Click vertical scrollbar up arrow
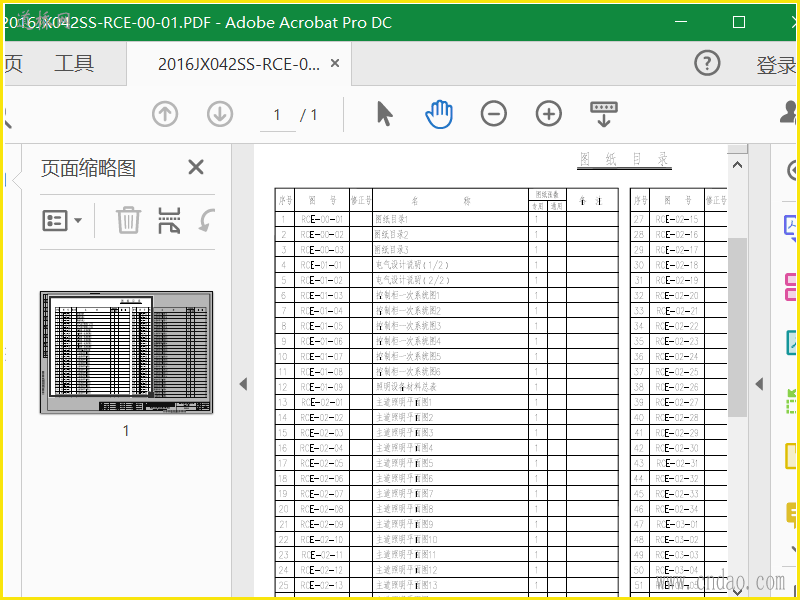 point(737,165)
